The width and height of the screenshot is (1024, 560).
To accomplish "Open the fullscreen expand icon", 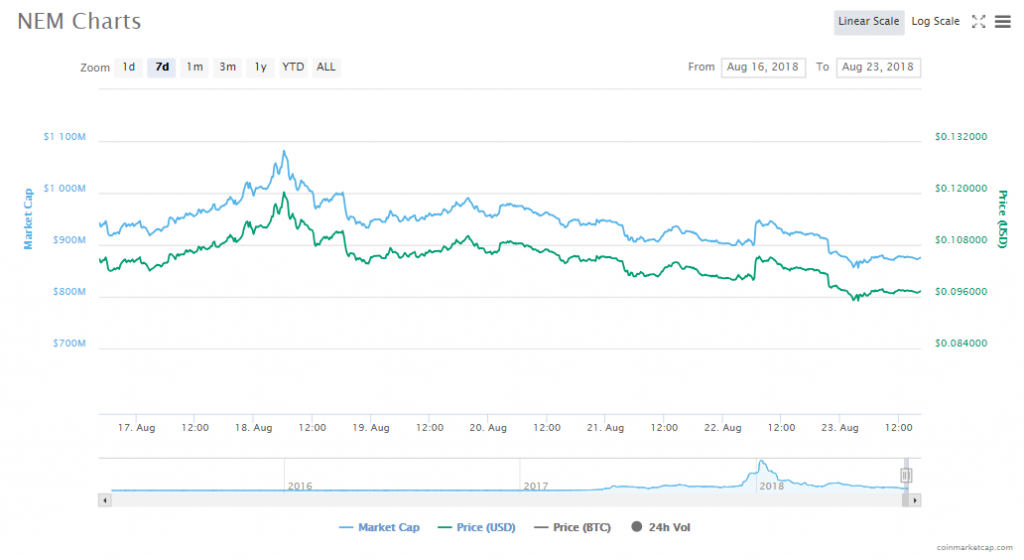I will click(x=978, y=22).
